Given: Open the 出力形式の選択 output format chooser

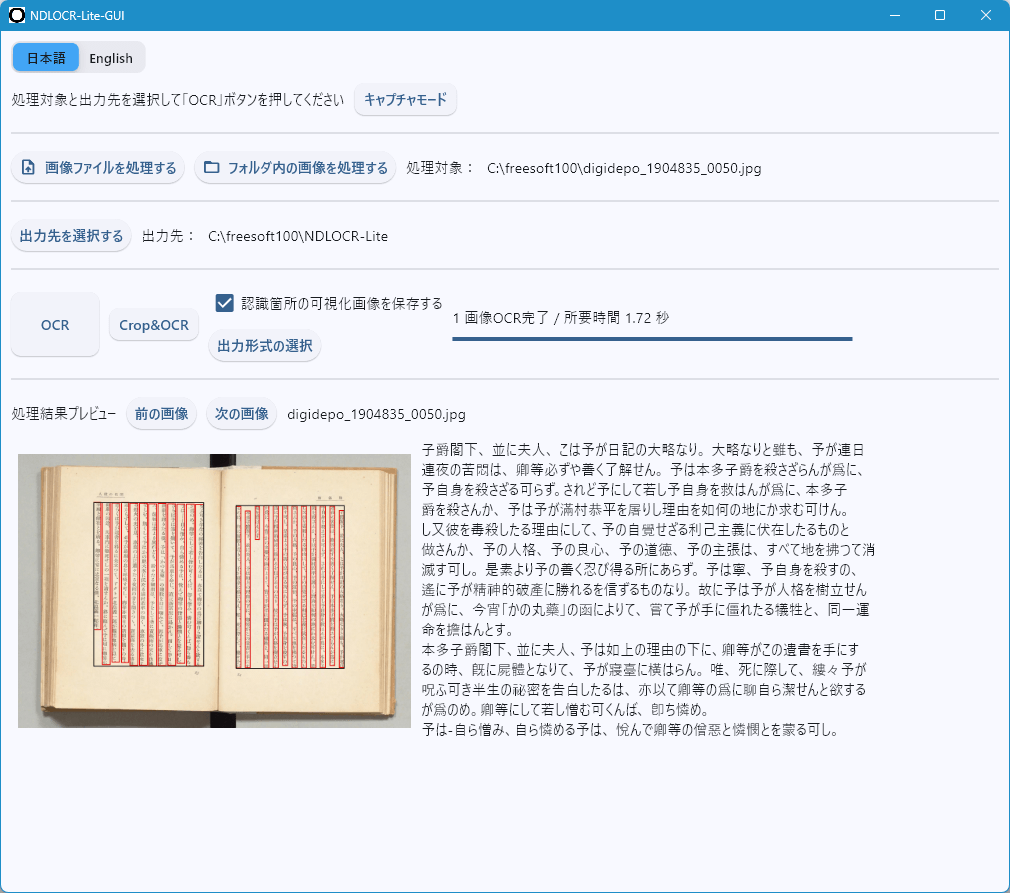Looking at the screenshot, I should click(x=265, y=346).
